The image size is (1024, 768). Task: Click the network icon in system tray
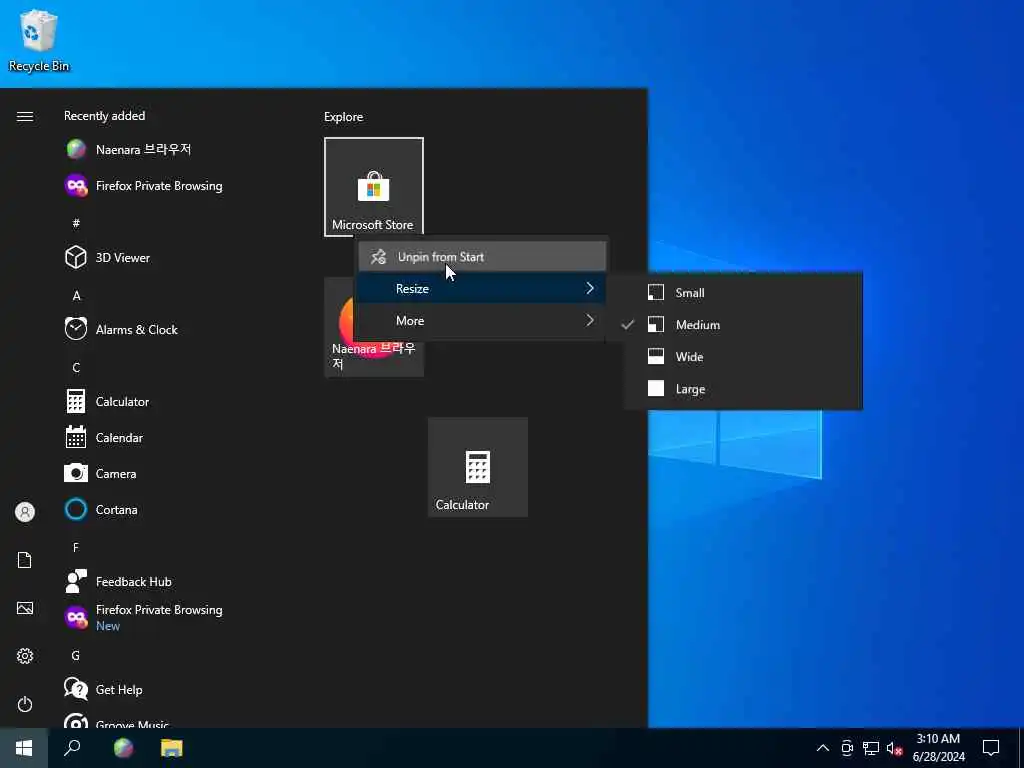click(x=871, y=748)
